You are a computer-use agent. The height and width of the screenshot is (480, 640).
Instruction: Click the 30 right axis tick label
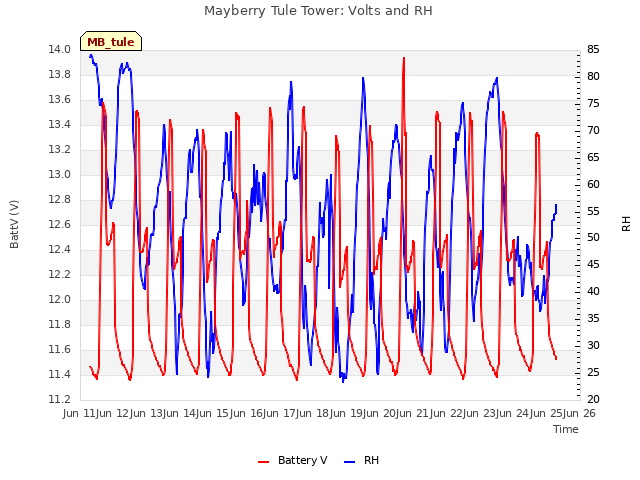(x=593, y=346)
